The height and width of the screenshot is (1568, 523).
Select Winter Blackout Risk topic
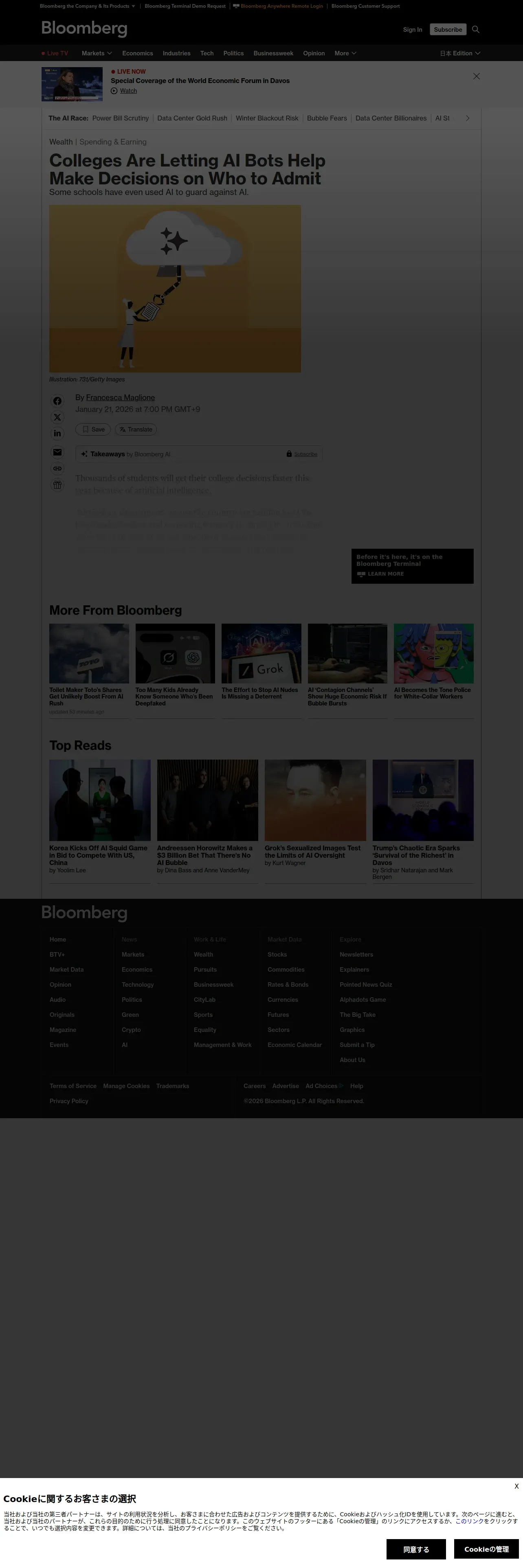(x=267, y=118)
